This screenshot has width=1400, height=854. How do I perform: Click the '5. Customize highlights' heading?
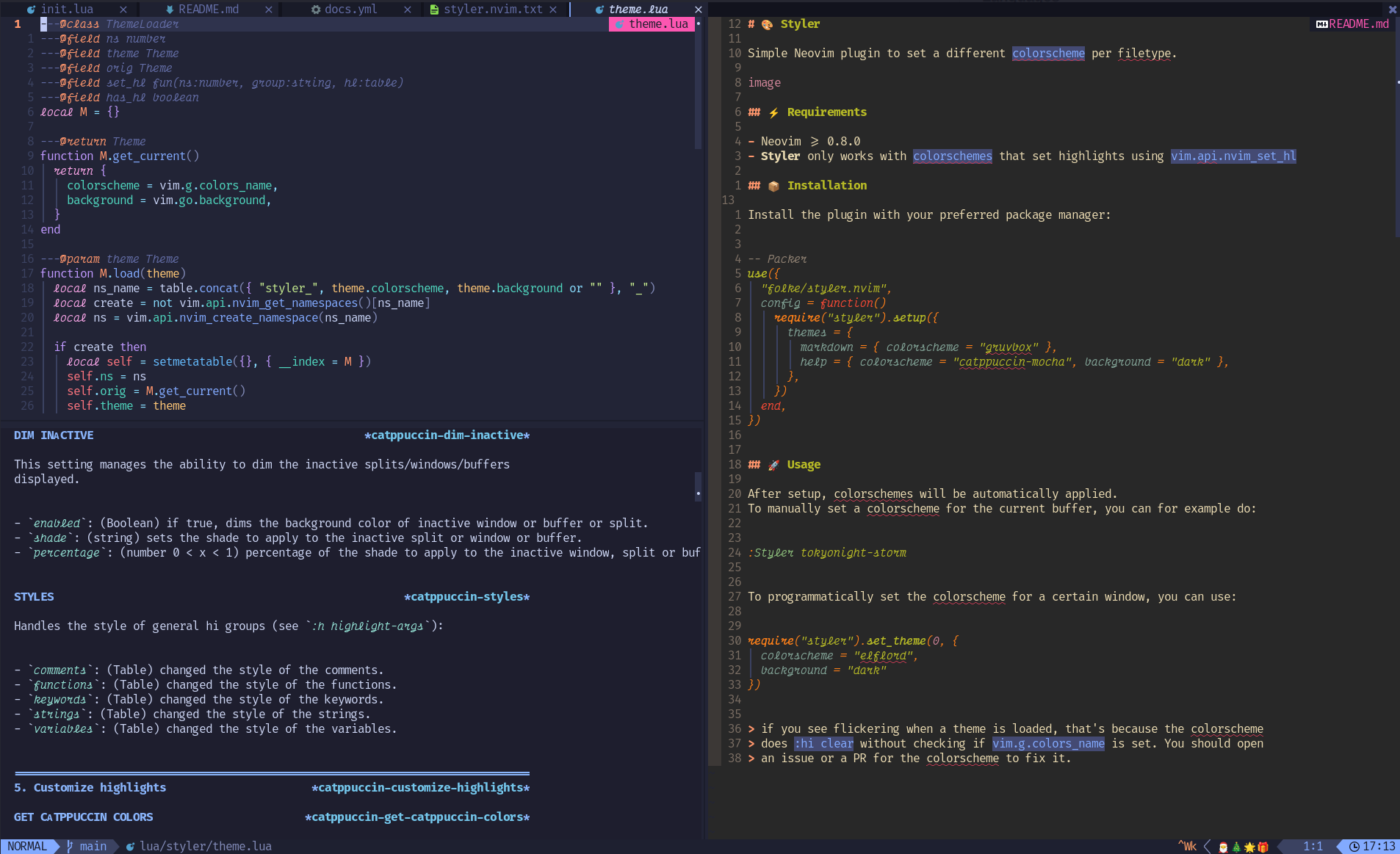(90, 787)
